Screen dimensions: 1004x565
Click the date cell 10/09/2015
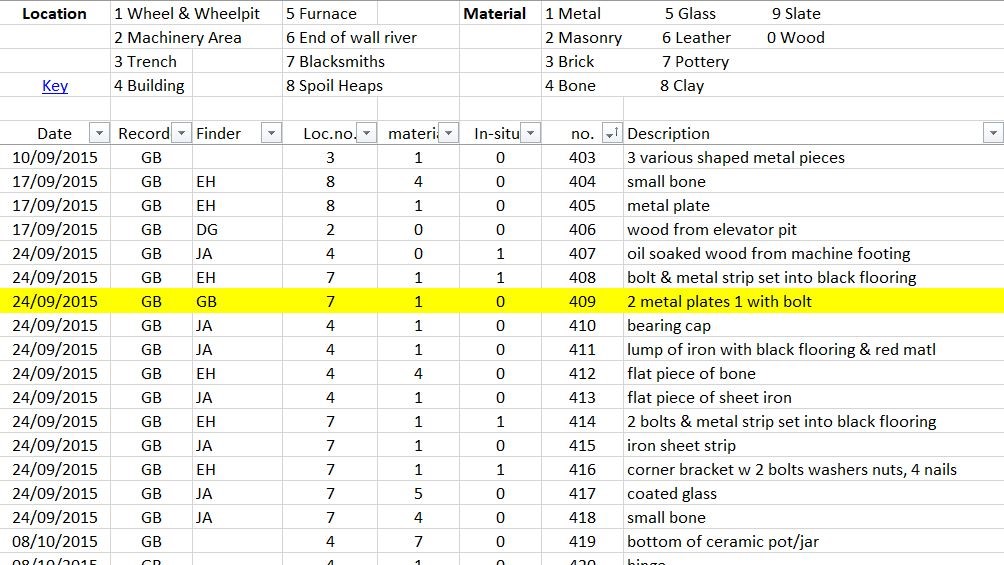pos(55,157)
